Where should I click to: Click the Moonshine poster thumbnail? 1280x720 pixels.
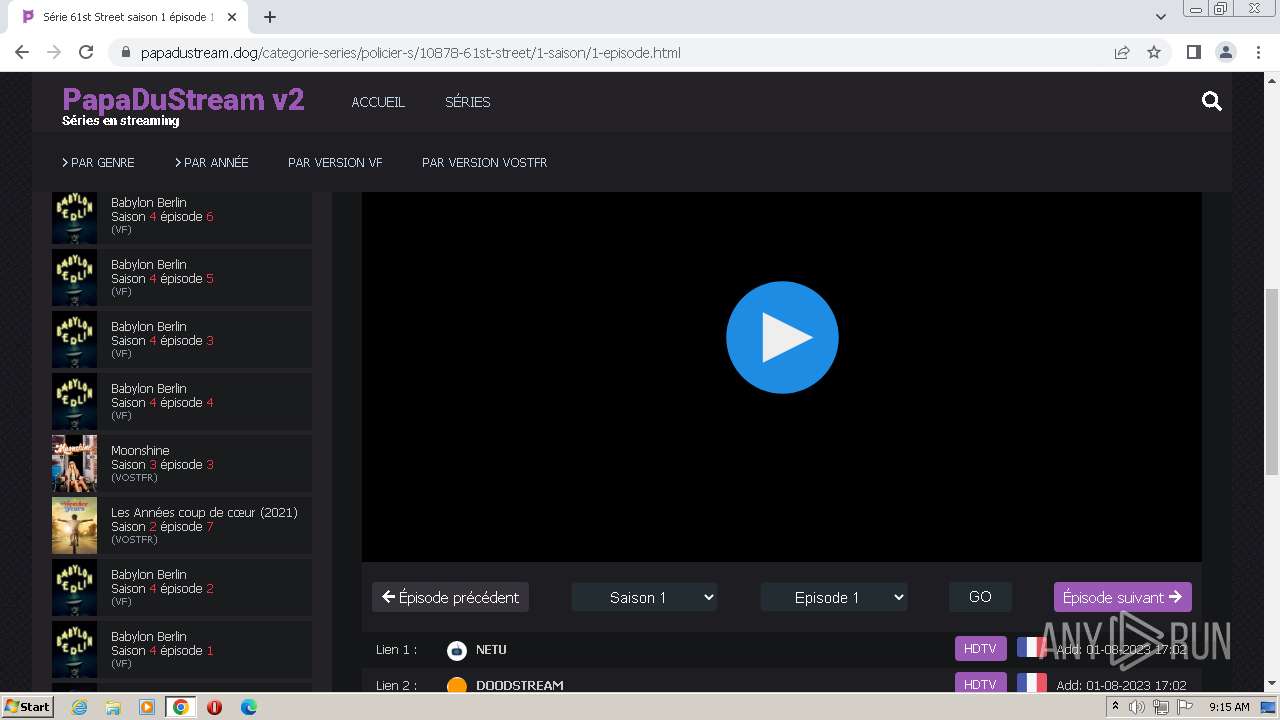pos(74,464)
